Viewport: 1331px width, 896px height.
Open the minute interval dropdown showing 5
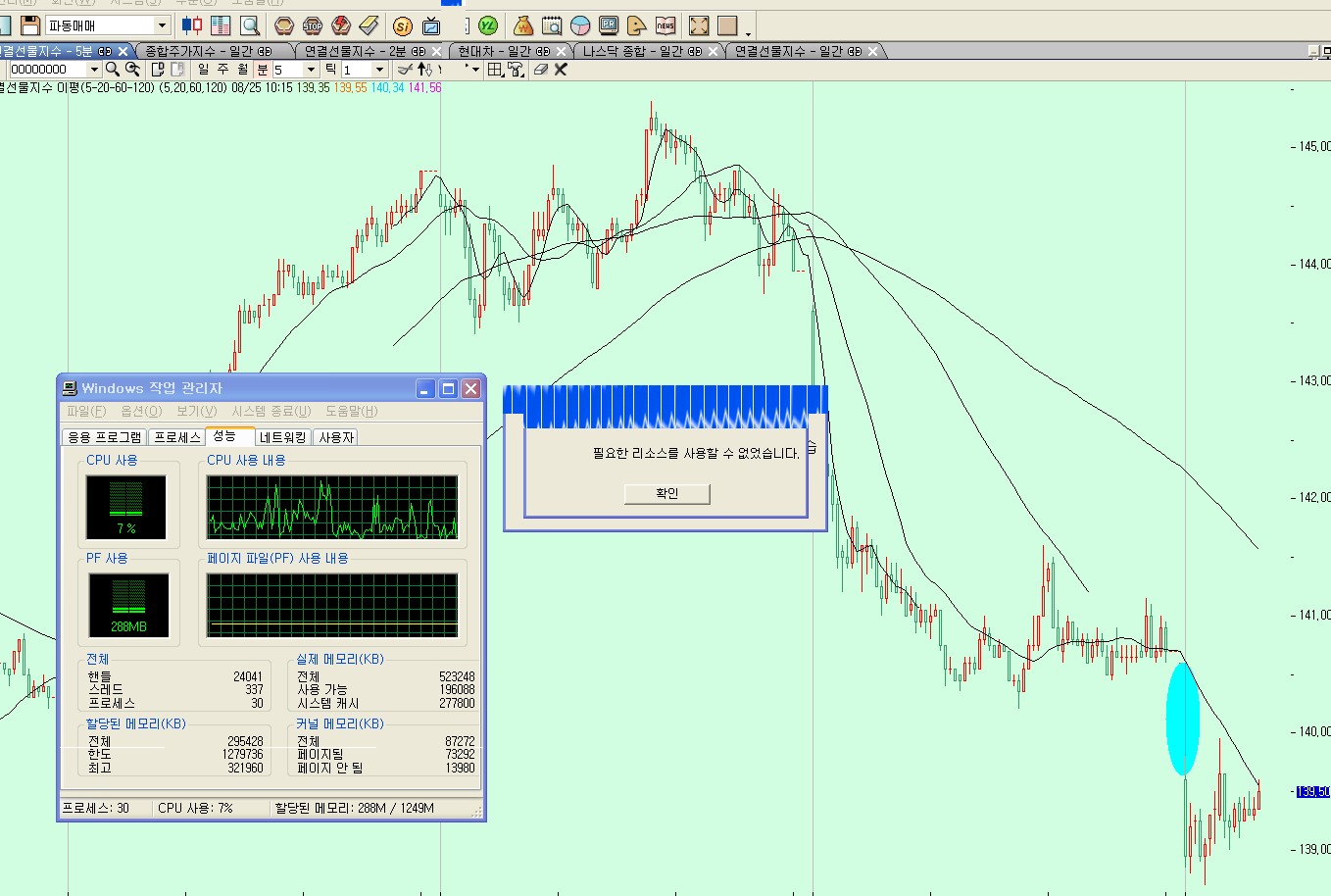[311, 70]
